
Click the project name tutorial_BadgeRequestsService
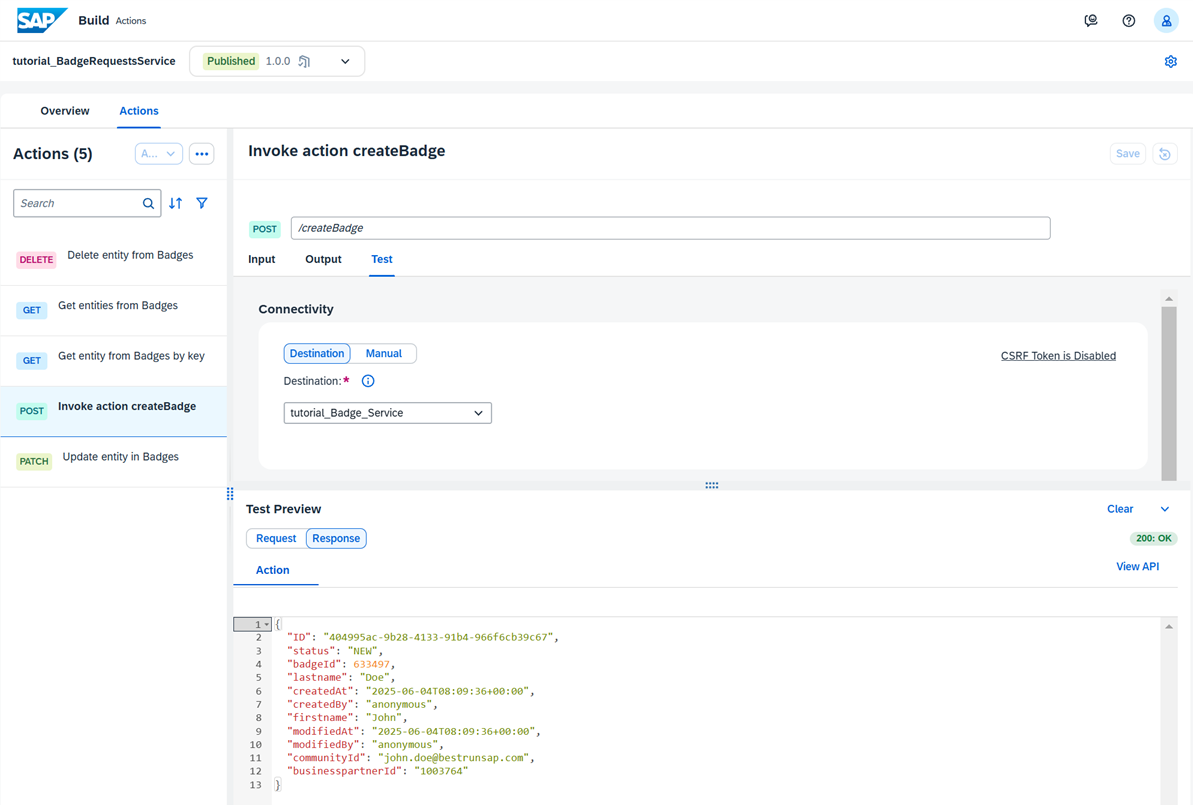(x=94, y=62)
